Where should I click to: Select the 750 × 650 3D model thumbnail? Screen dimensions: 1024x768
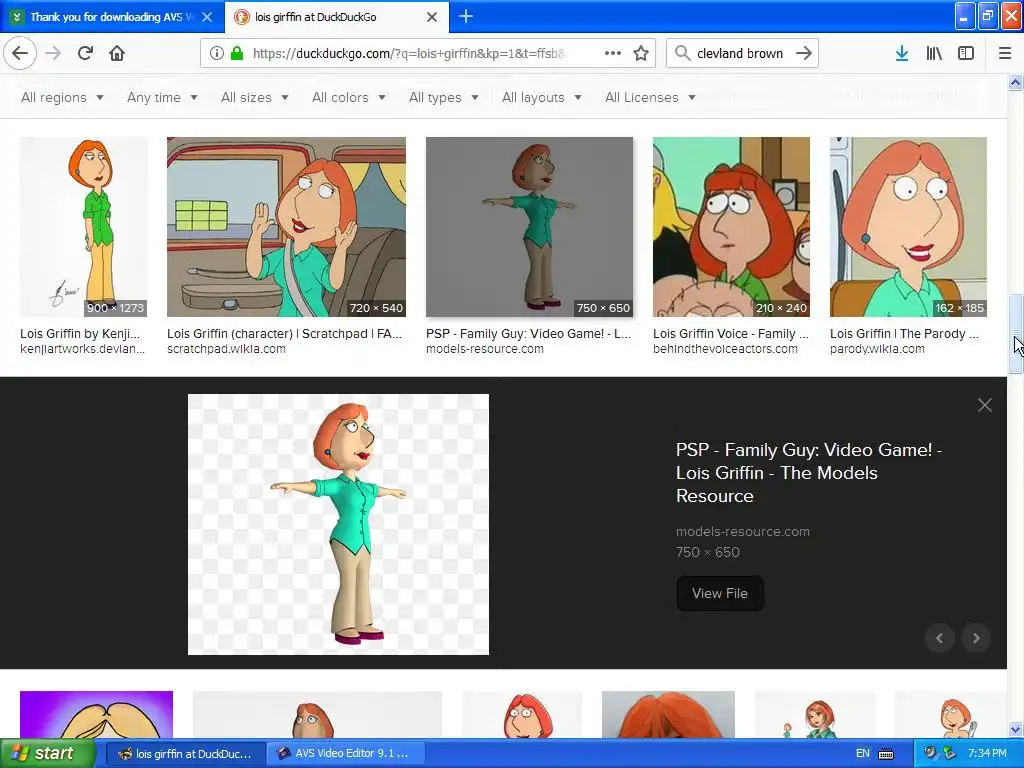coord(529,227)
